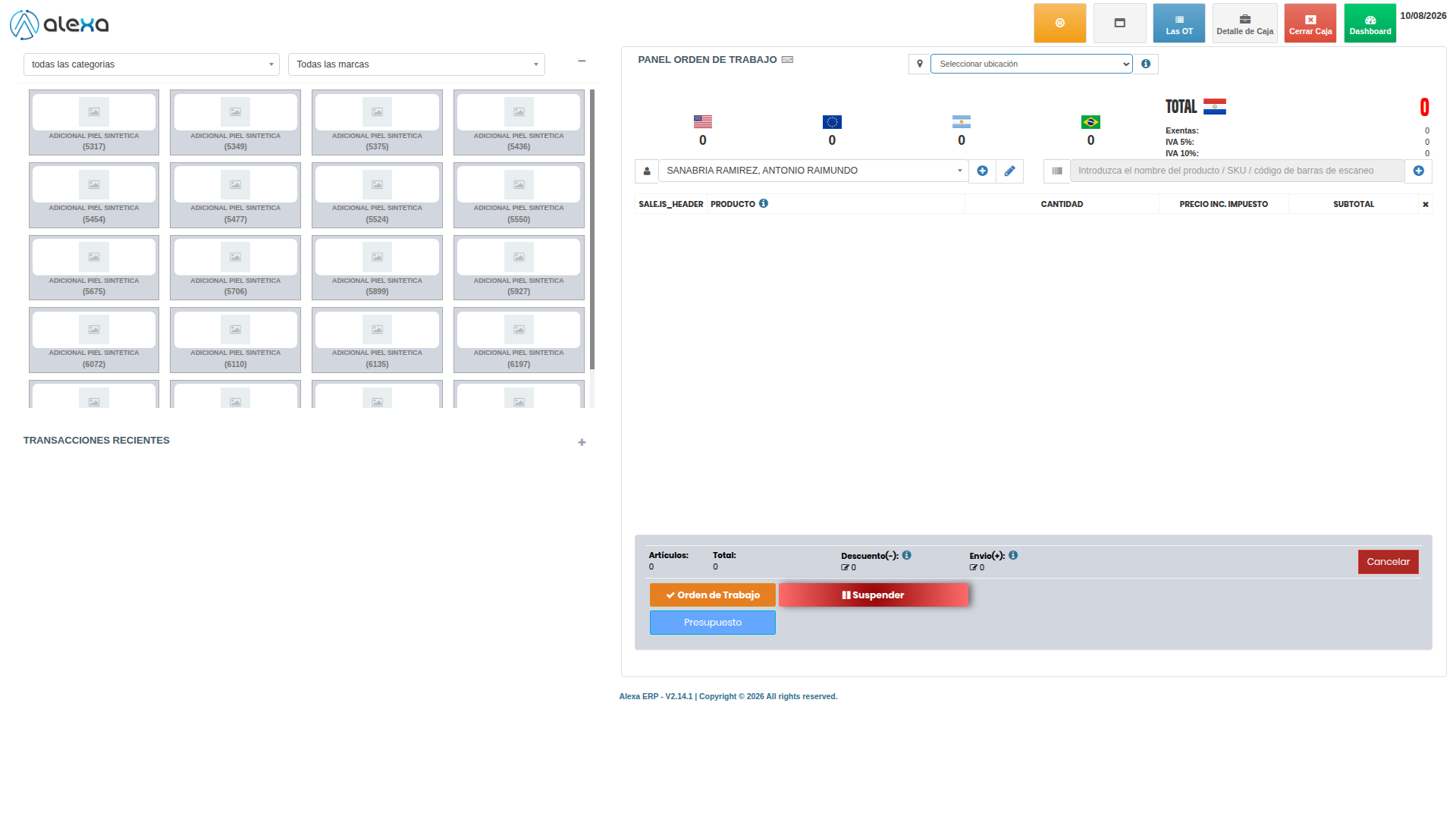Select product ADICIONAL PIEL SINTETICA (5349)

click(x=235, y=123)
